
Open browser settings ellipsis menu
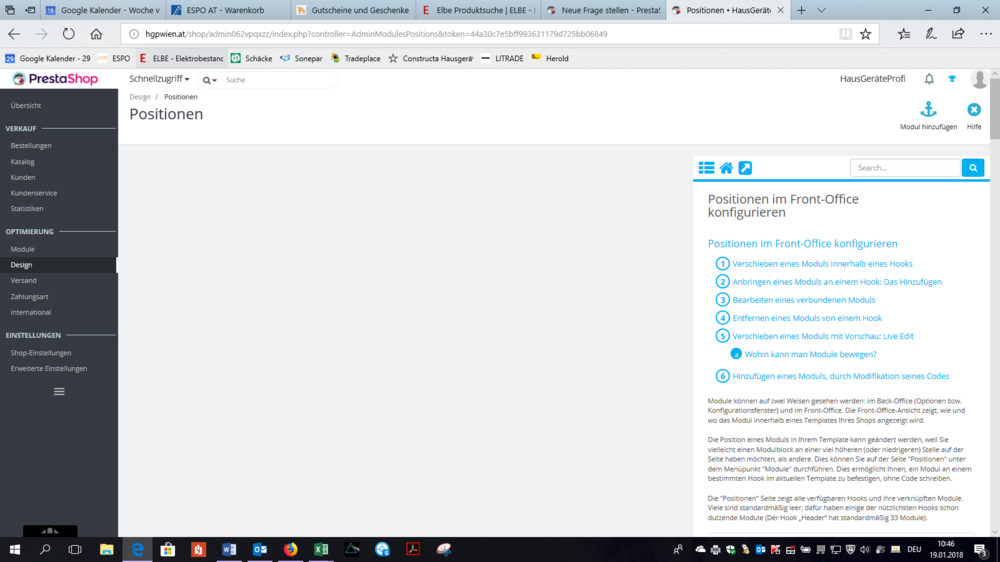point(986,34)
